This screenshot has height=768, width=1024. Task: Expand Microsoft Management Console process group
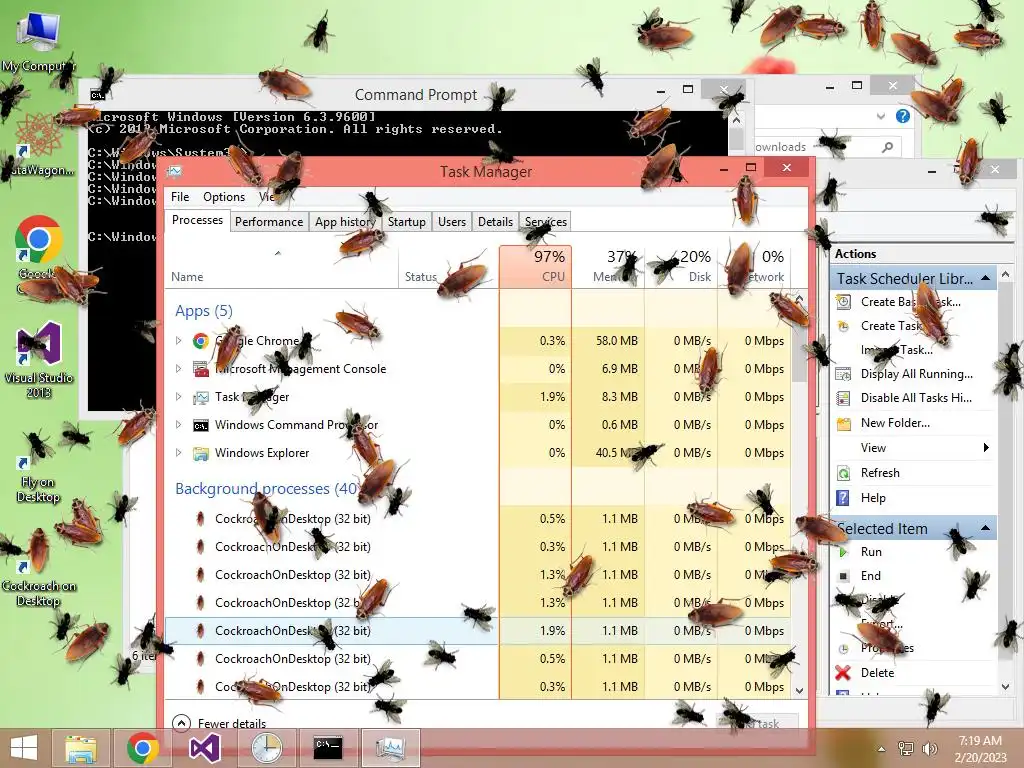pyautogui.click(x=178, y=369)
